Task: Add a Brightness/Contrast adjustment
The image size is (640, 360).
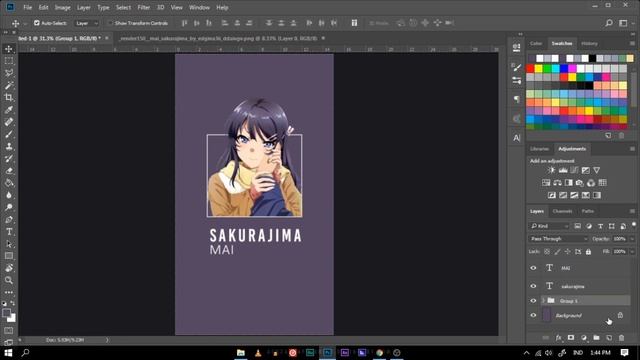Action: [x=551, y=170]
